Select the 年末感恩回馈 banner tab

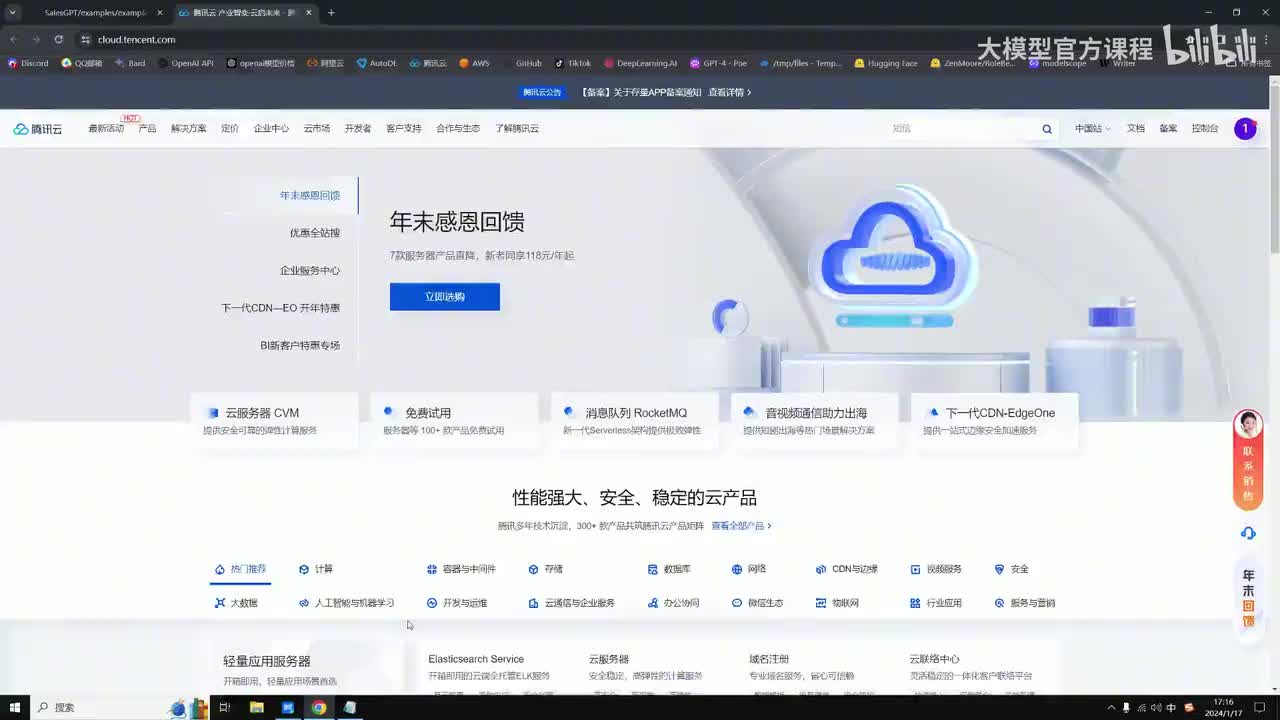point(310,195)
